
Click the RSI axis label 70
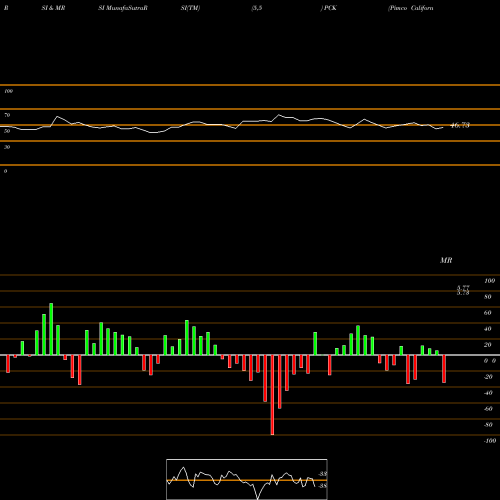pyautogui.click(x=7, y=115)
